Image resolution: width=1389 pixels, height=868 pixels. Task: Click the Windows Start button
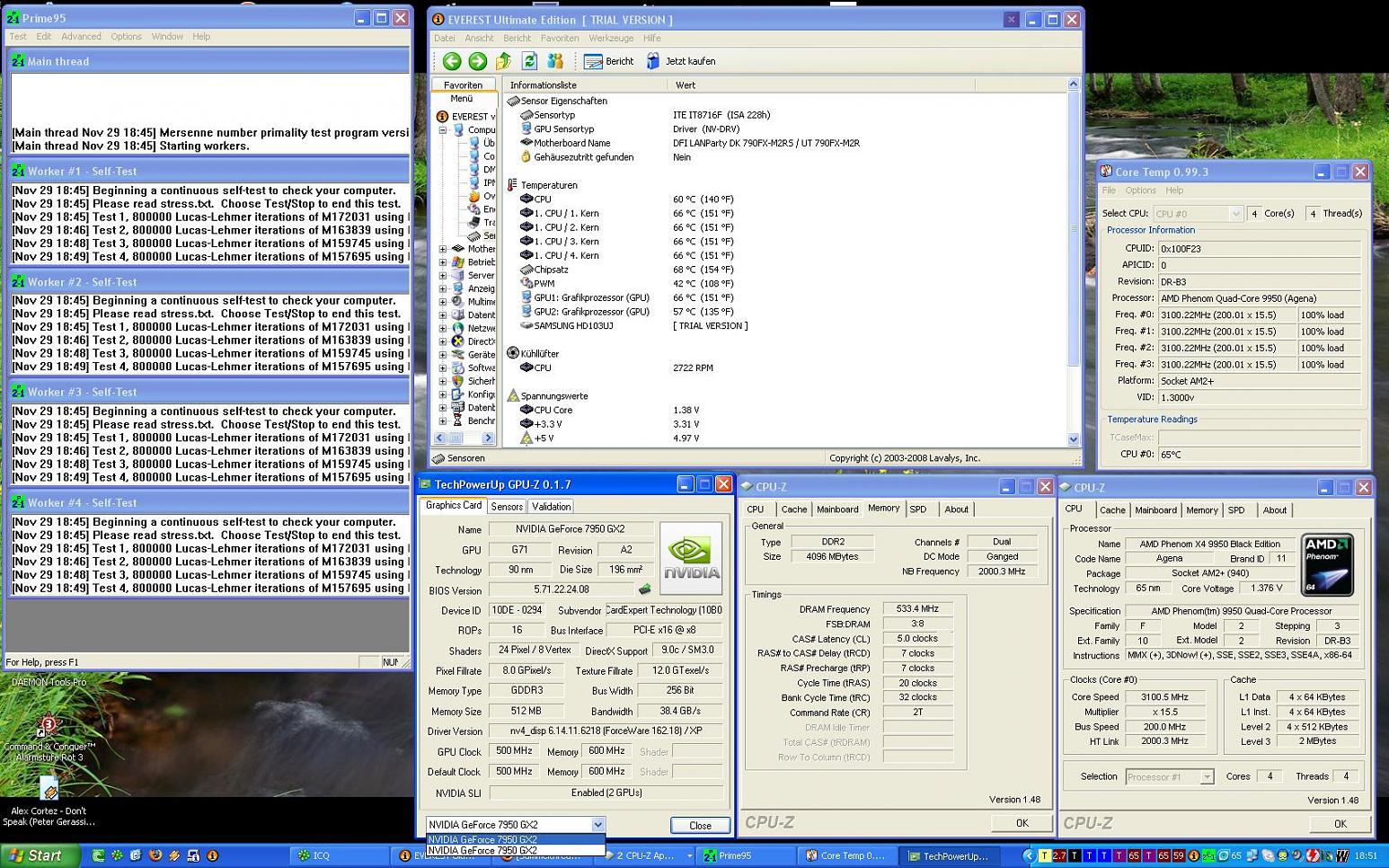pyautogui.click(x=36, y=855)
